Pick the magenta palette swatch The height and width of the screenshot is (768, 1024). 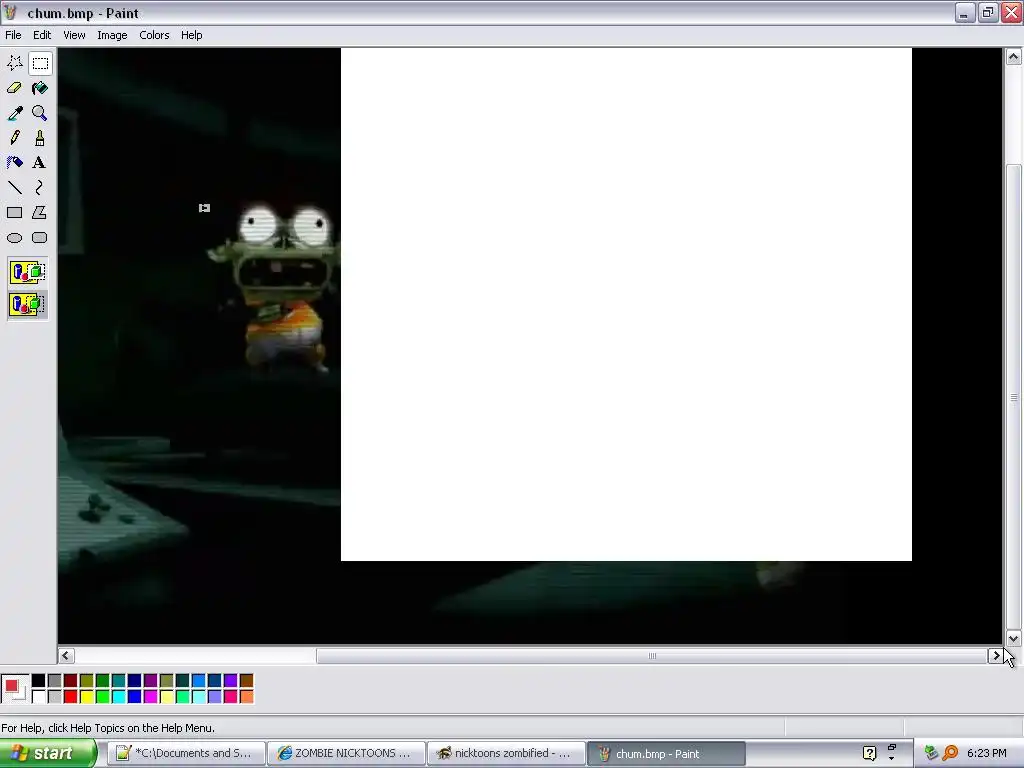150,697
